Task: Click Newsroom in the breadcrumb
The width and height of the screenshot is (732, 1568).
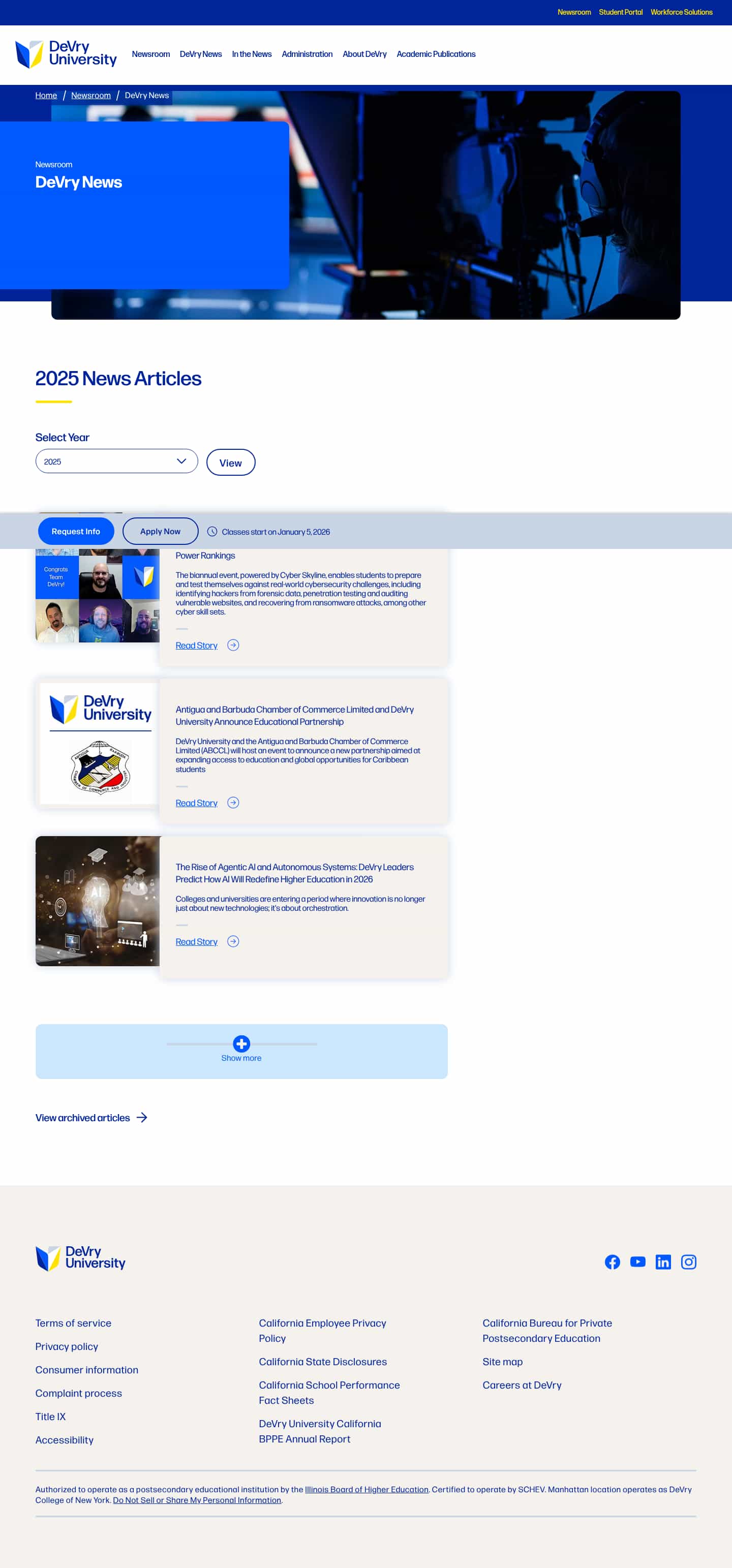Action: [x=91, y=96]
